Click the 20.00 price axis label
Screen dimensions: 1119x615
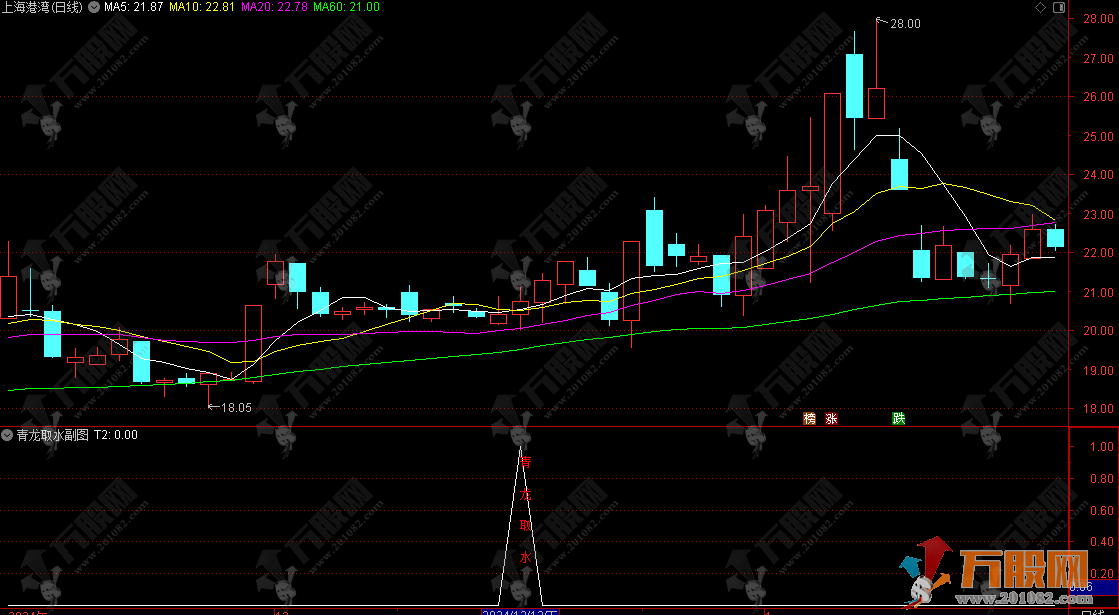(x=1098, y=330)
